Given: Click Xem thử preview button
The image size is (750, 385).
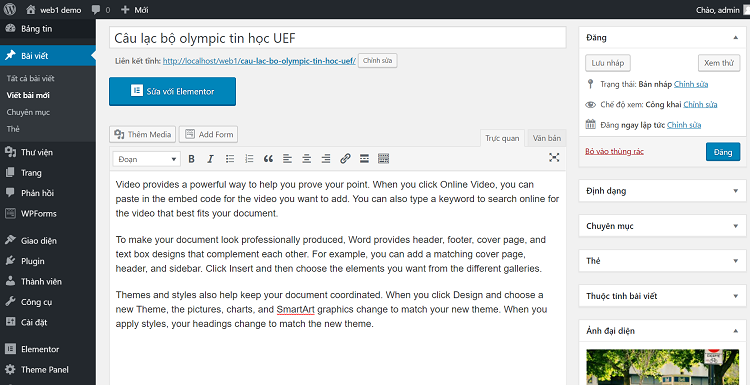Looking at the screenshot, I should [719, 63].
